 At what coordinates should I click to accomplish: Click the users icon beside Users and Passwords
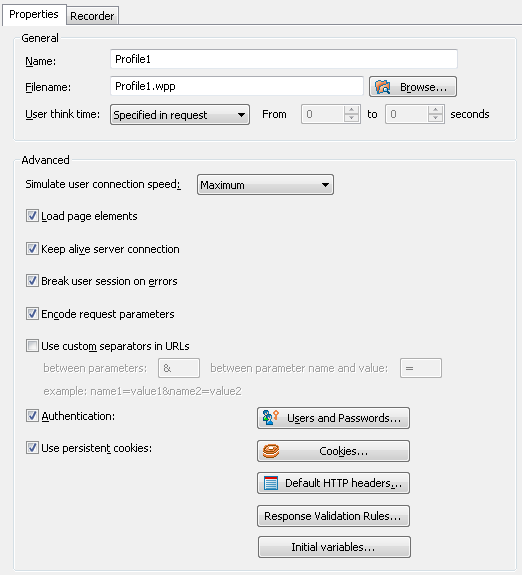pos(271,417)
